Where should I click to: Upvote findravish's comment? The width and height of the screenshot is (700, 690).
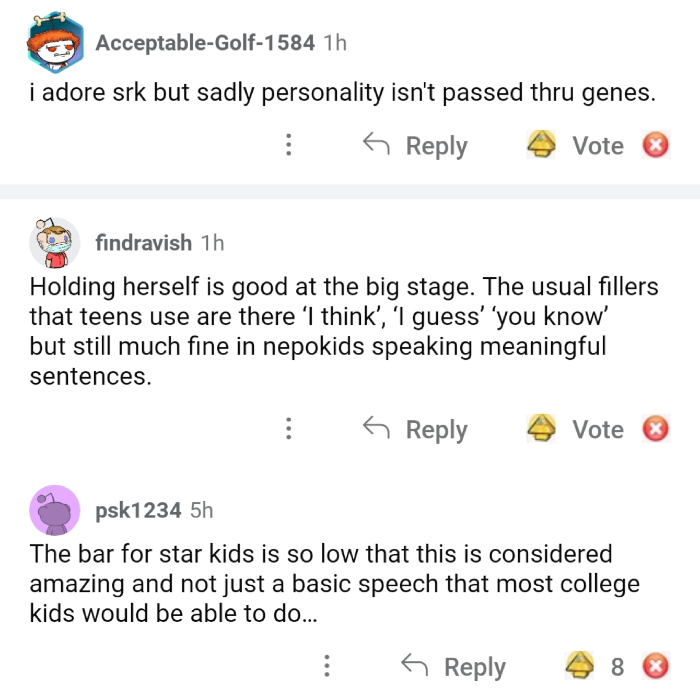pyautogui.click(x=542, y=430)
